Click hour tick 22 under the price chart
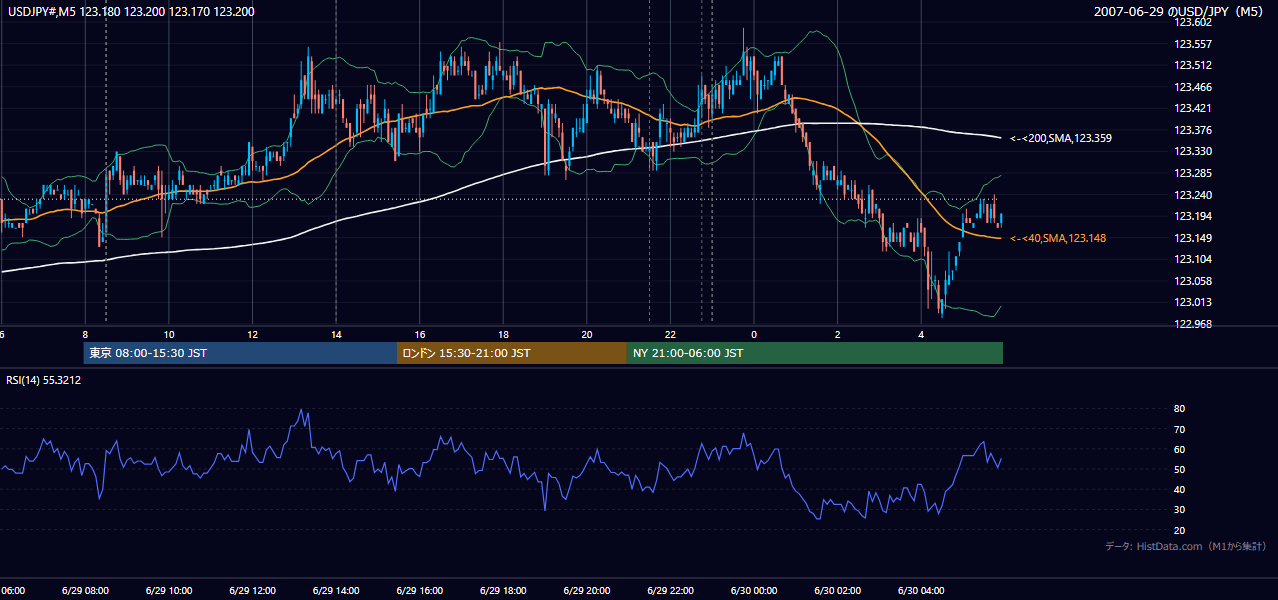Screen dimensions: 1278x600 click(x=670, y=334)
